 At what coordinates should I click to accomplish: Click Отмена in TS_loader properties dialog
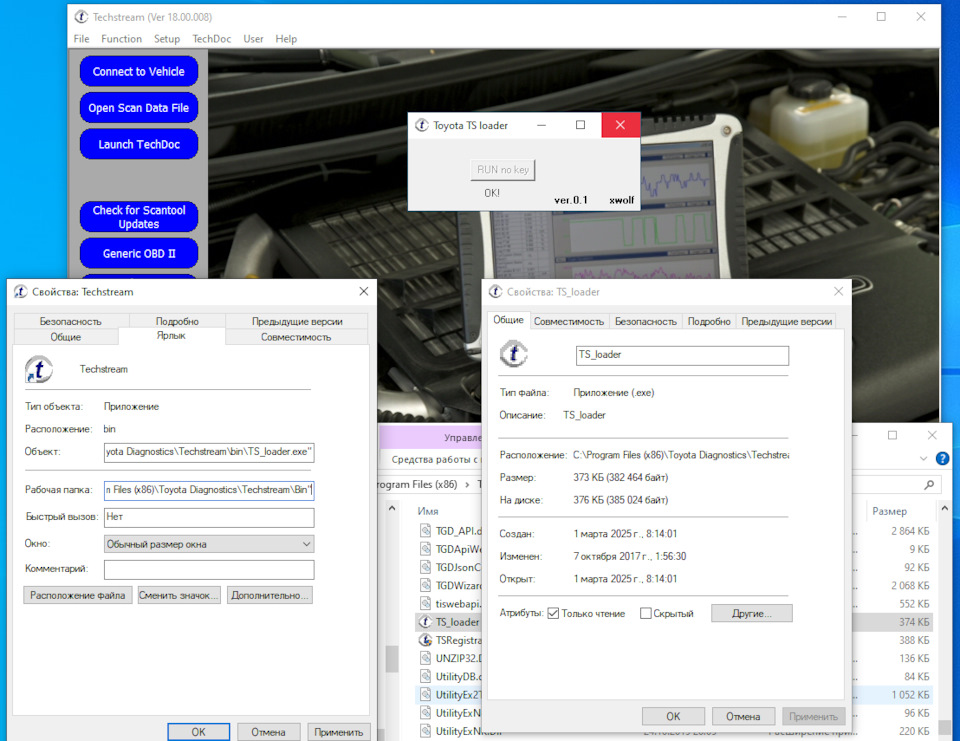pyautogui.click(x=743, y=716)
